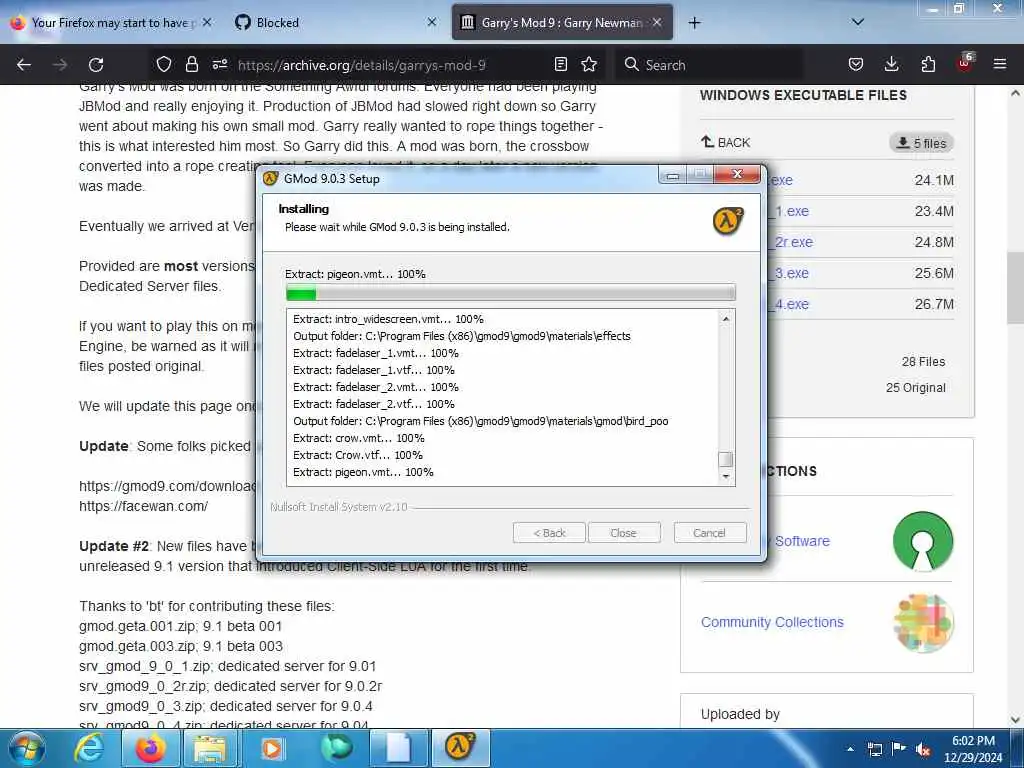1024x768 pixels.
Task: View site security padlock info
Action: [191, 64]
